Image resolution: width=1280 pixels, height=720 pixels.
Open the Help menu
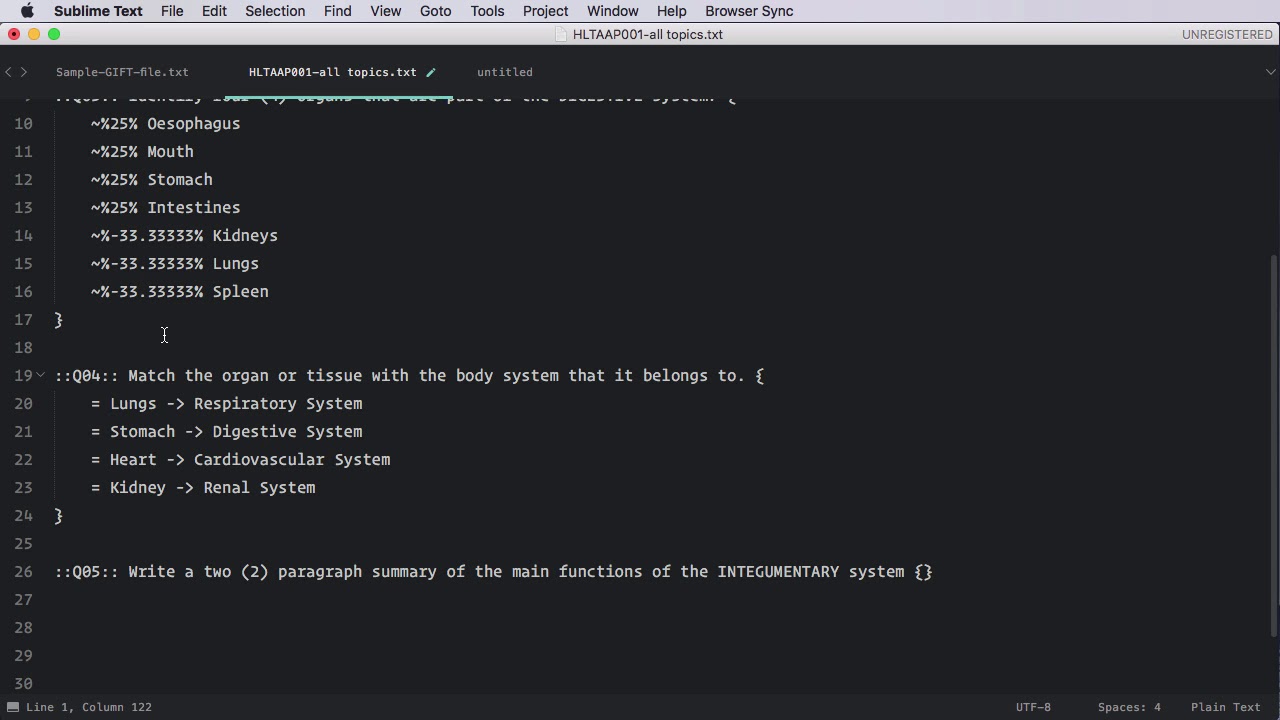pyautogui.click(x=671, y=11)
